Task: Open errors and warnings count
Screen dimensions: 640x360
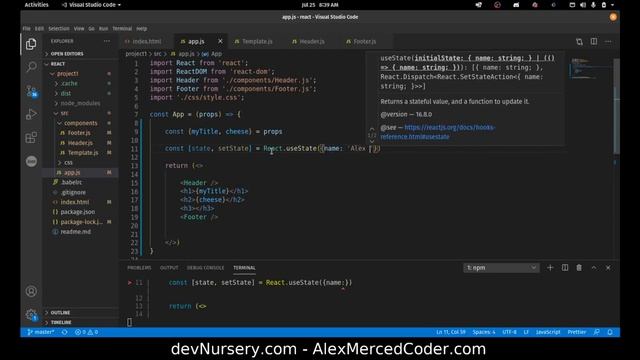Action: [x=87, y=332]
